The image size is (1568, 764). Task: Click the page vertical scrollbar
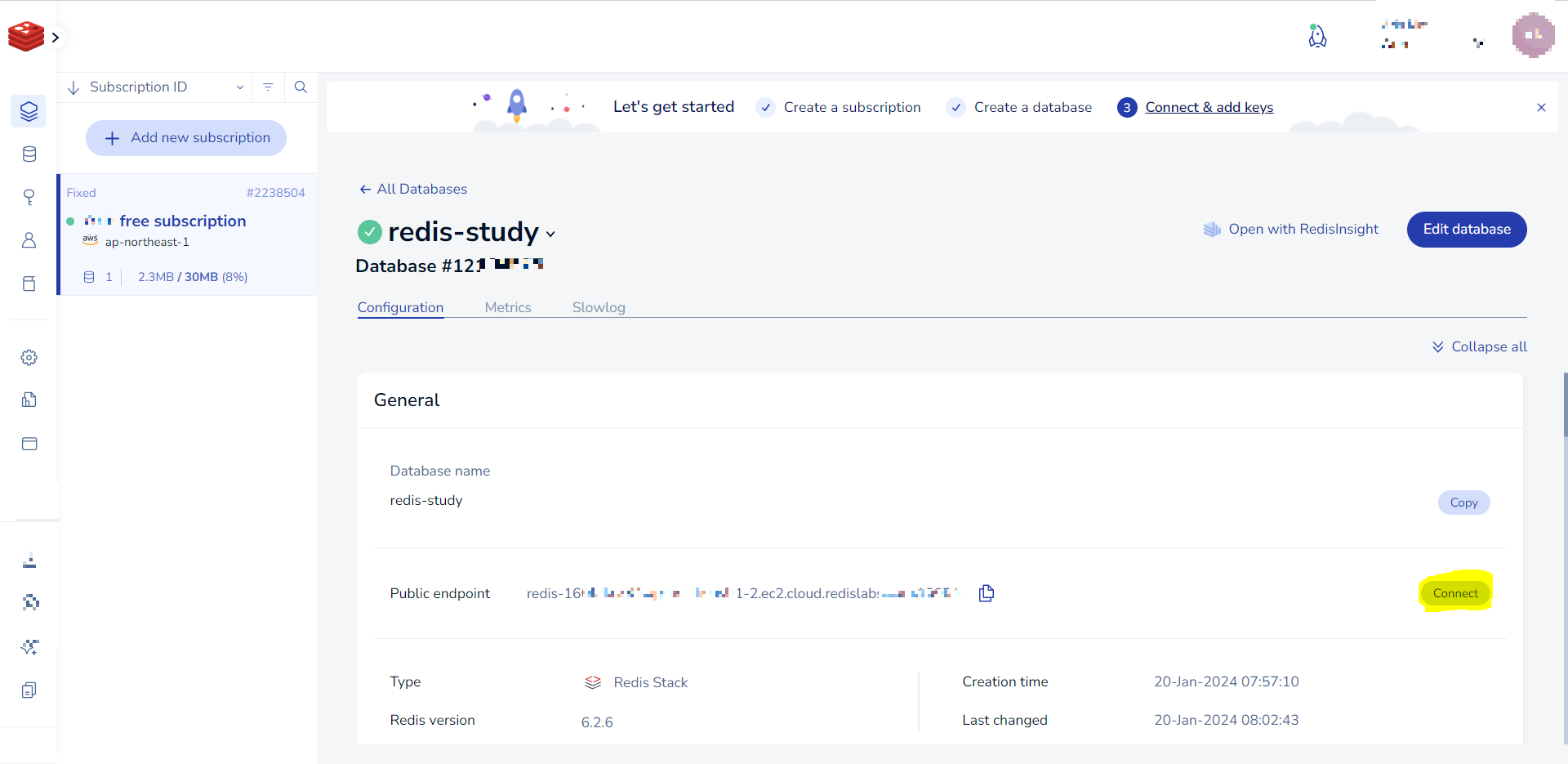point(1565,405)
